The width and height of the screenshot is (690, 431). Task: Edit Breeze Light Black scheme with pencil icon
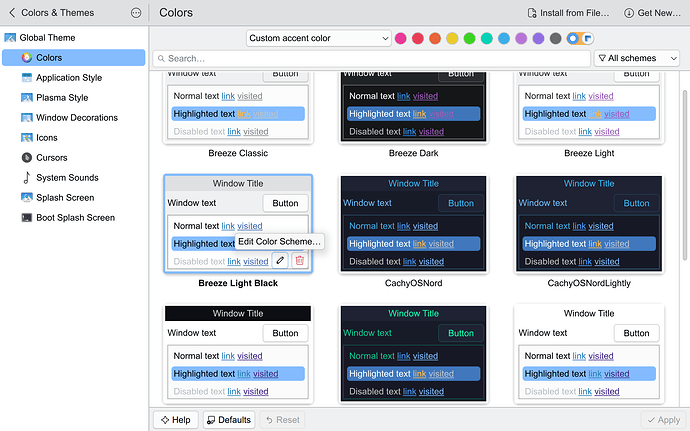coord(280,260)
